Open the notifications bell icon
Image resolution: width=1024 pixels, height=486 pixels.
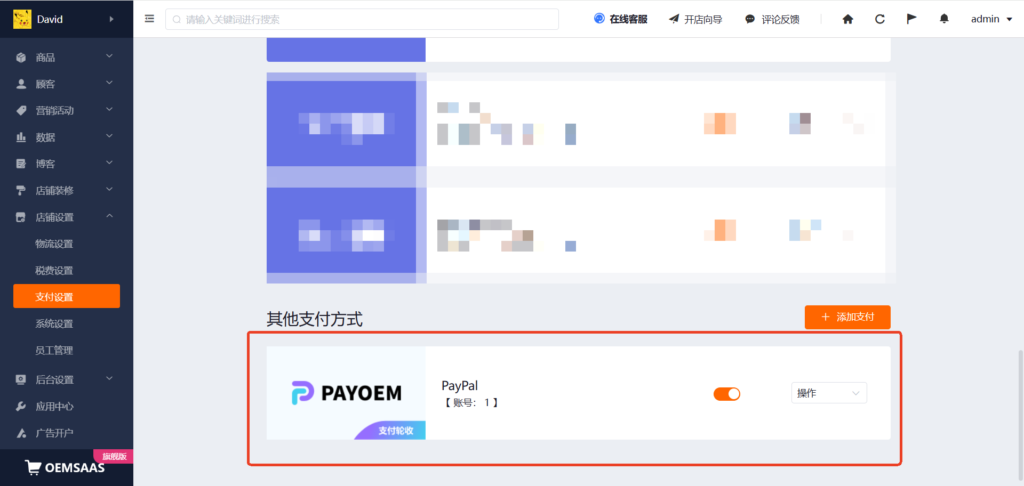(944, 19)
